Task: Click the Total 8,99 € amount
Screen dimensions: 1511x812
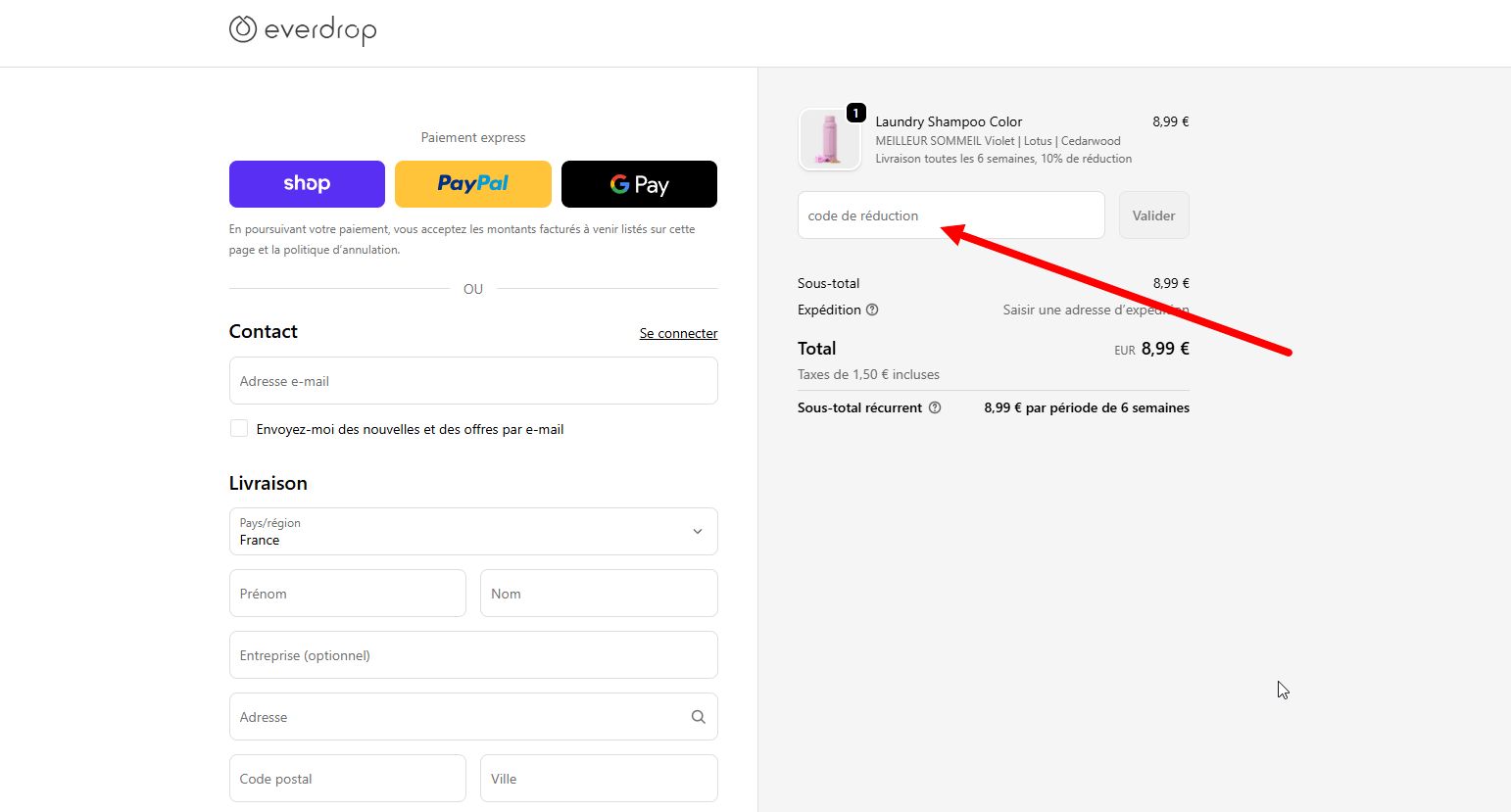Action: click(1165, 349)
